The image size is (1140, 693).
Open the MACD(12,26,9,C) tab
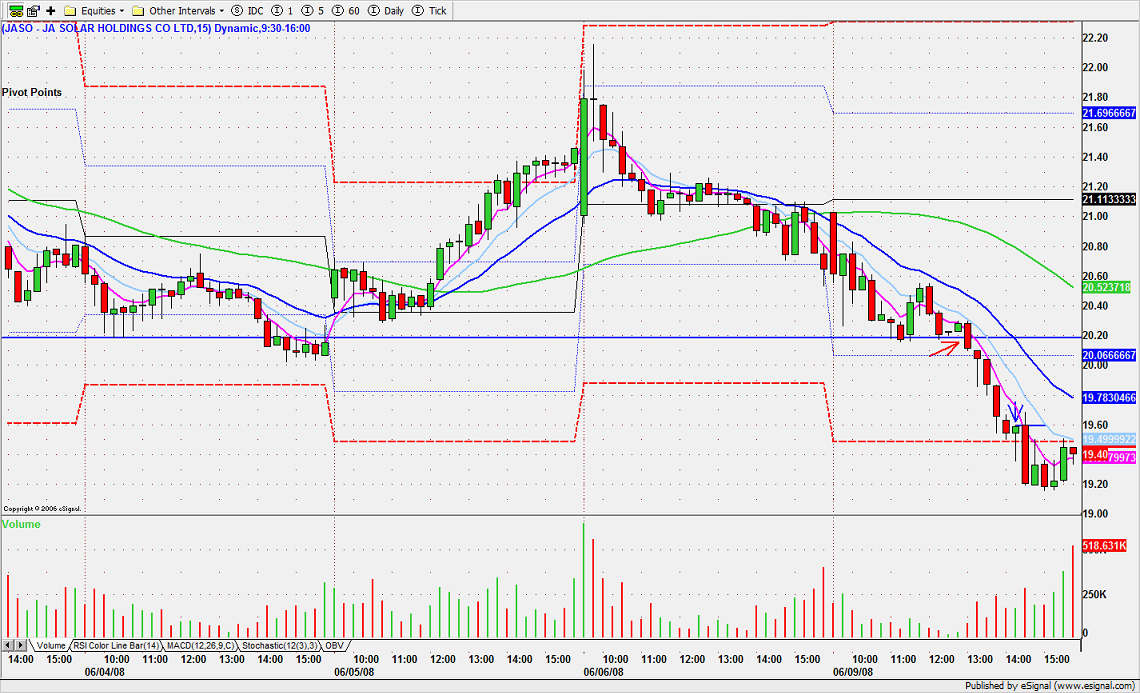click(200, 646)
